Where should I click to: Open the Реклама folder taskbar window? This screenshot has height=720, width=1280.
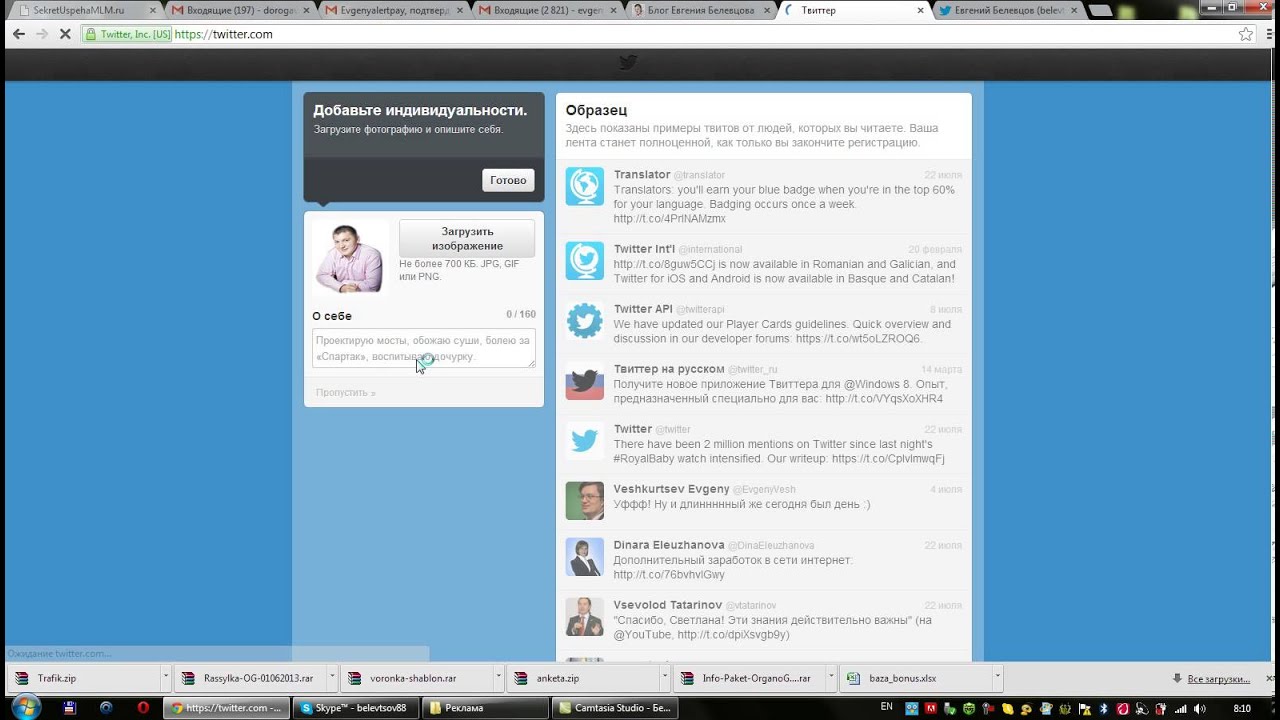485,707
